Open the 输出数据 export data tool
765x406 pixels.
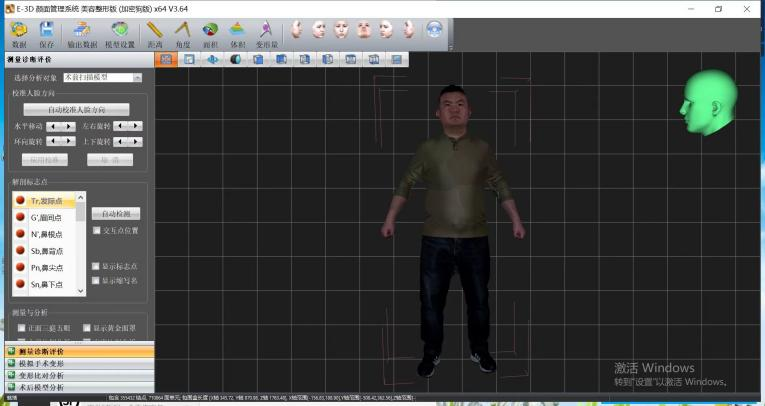pos(82,31)
